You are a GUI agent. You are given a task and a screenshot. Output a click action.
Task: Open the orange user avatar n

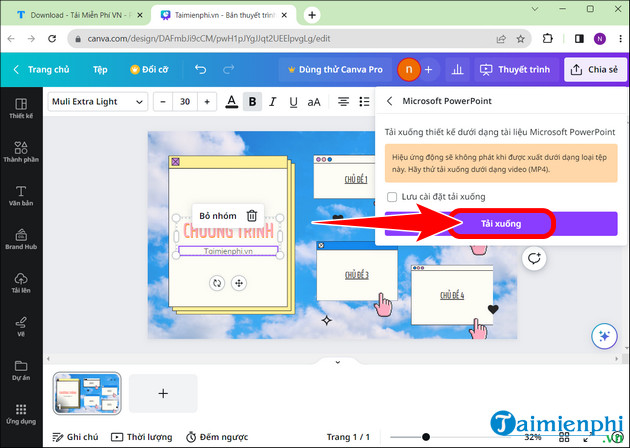click(409, 70)
